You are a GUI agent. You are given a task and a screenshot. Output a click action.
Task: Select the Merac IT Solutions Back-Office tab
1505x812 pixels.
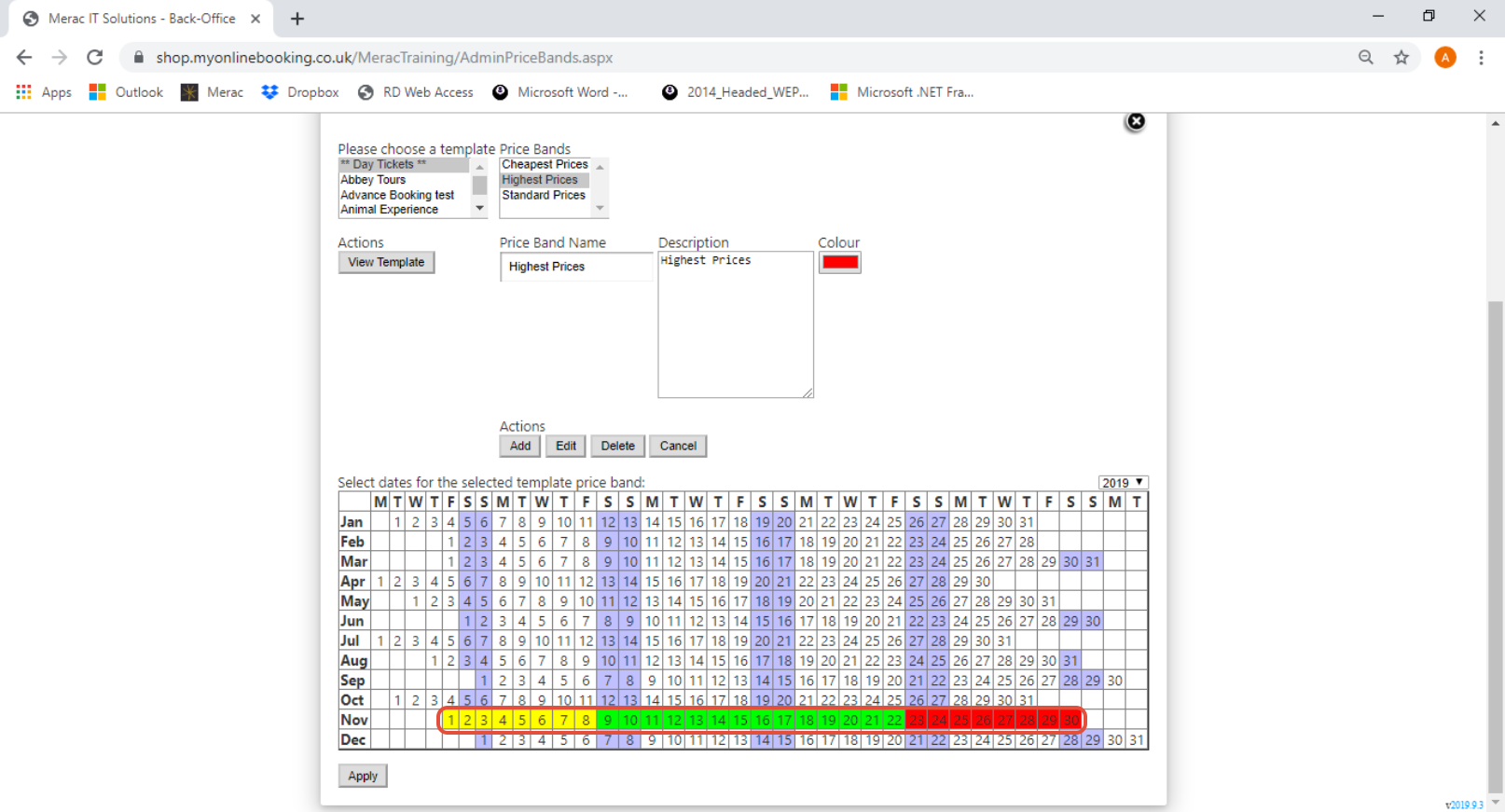click(142, 19)
